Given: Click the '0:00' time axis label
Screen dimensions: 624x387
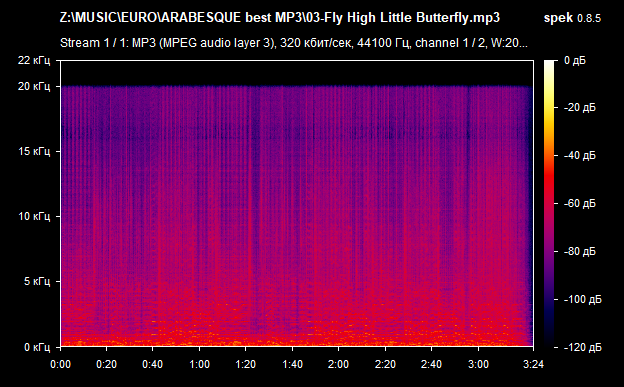Looking at the screenshot, I should pyautogui.click(x=60, y=364).
